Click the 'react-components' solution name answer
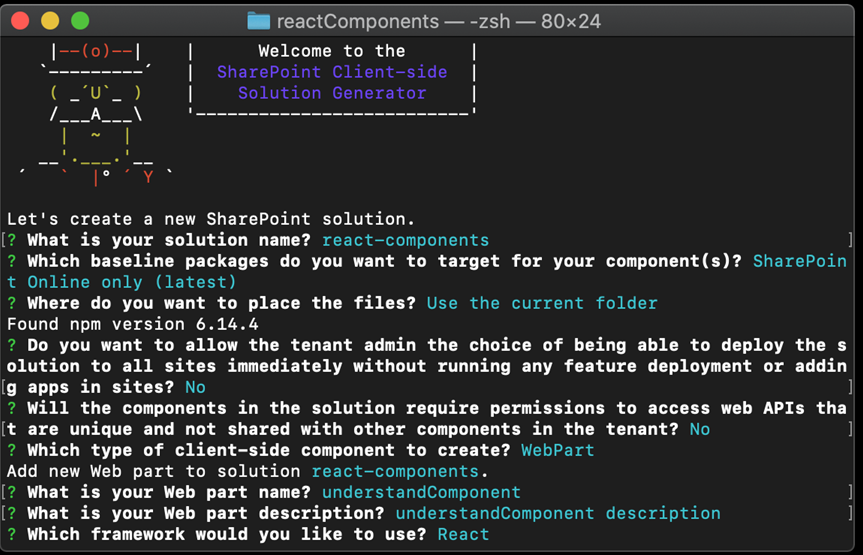 (406, 241)
